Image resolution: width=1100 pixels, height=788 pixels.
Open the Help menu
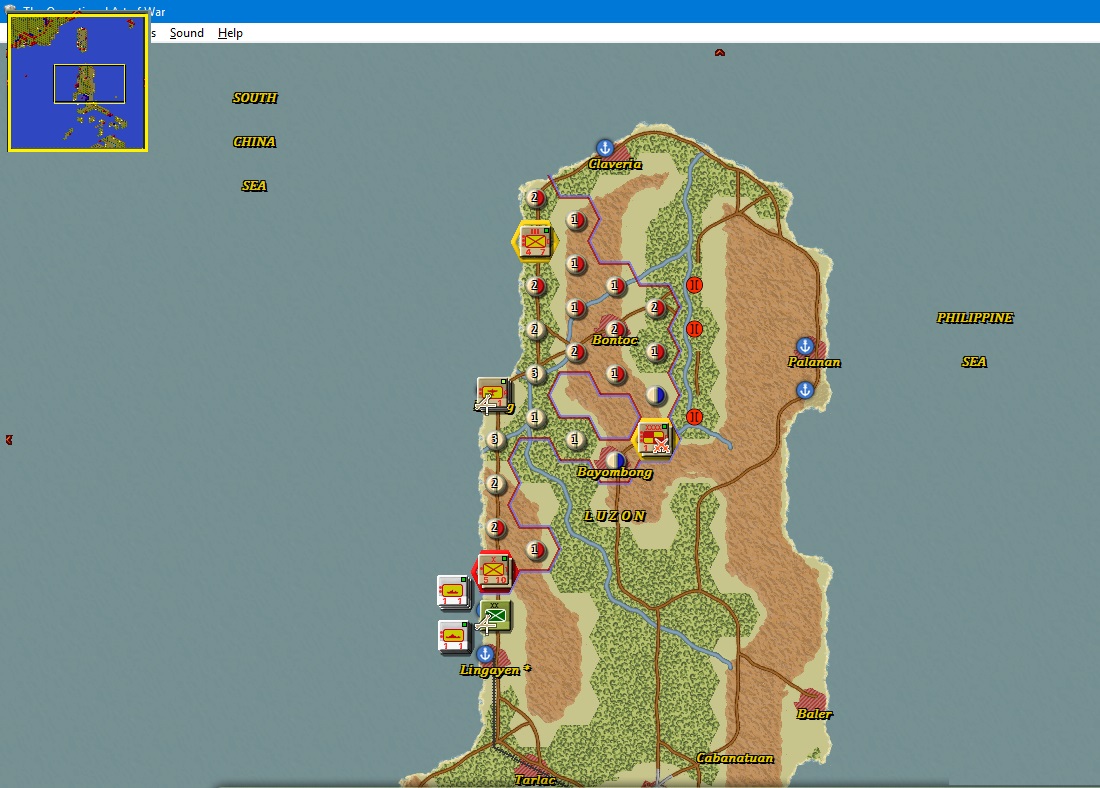click(x=230, y=33)
